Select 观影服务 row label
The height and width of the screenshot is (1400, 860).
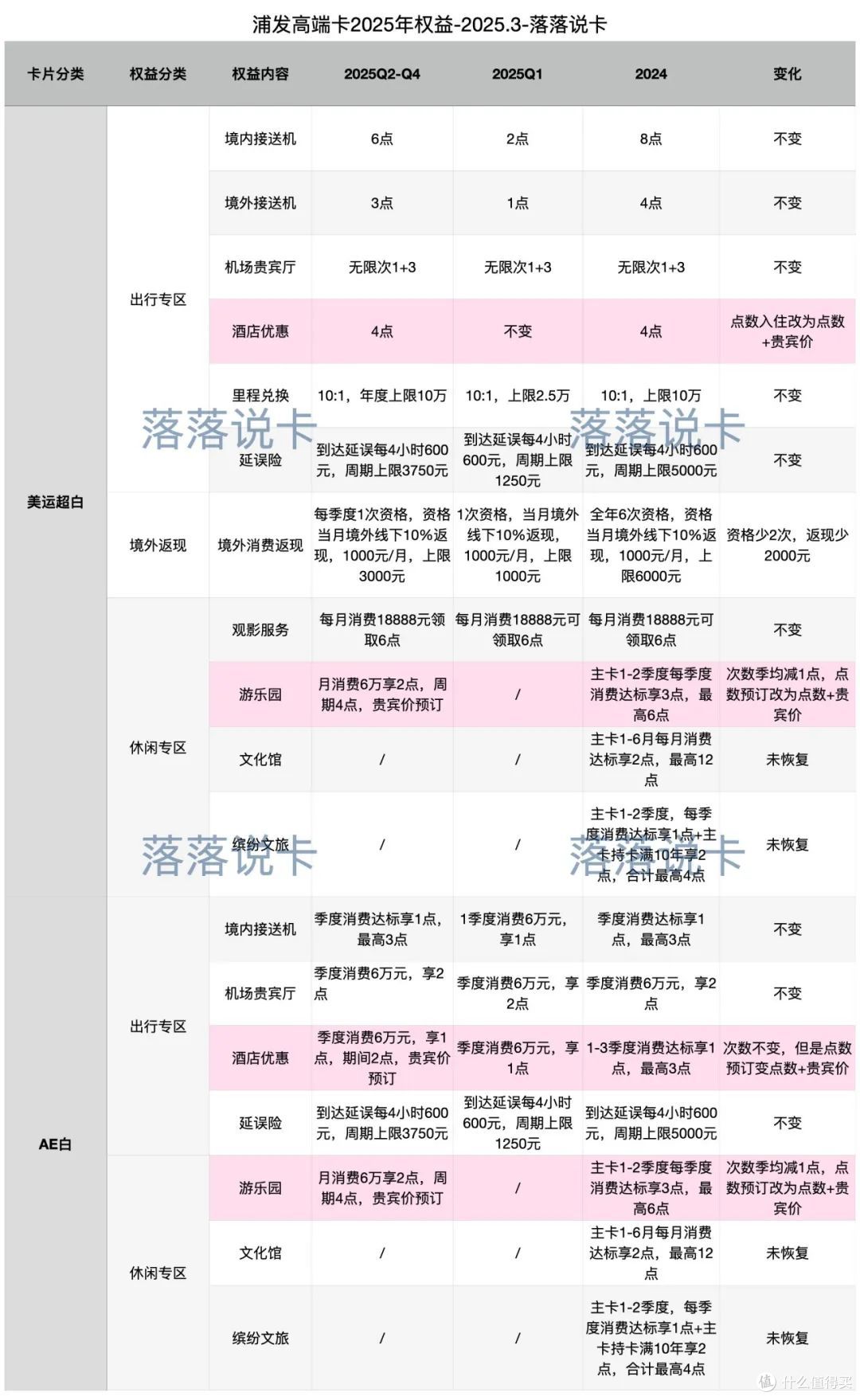[260, 630]
